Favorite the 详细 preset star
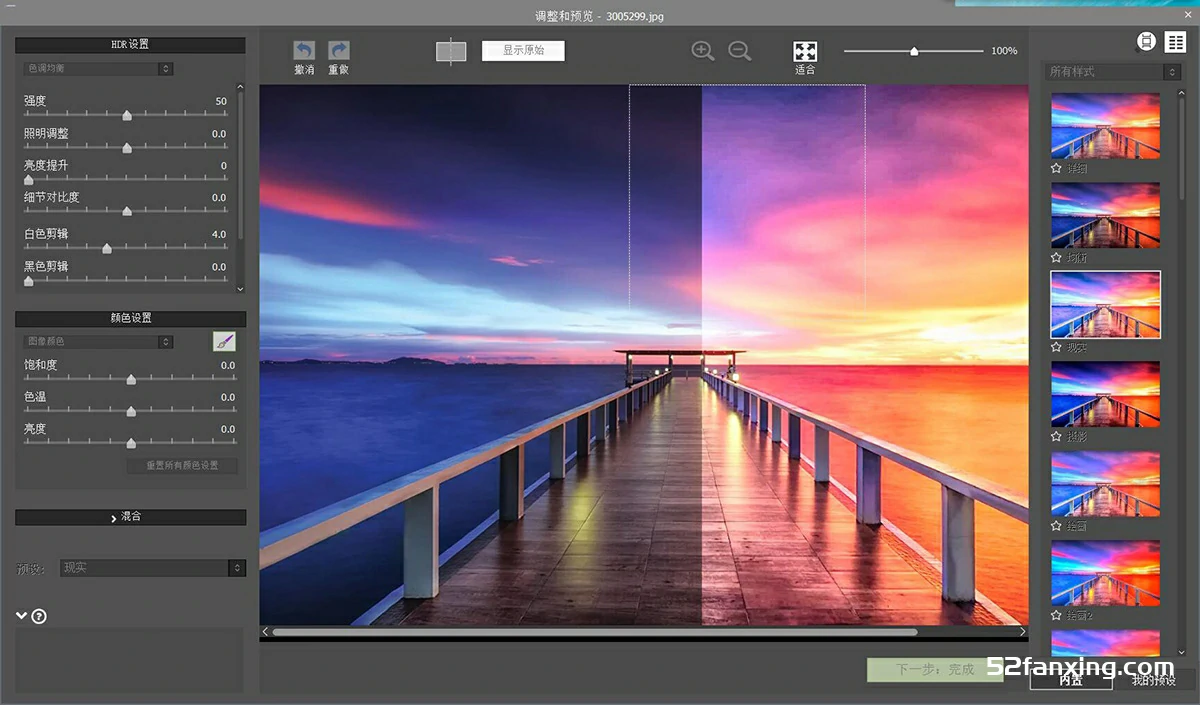 (1056, 169)
